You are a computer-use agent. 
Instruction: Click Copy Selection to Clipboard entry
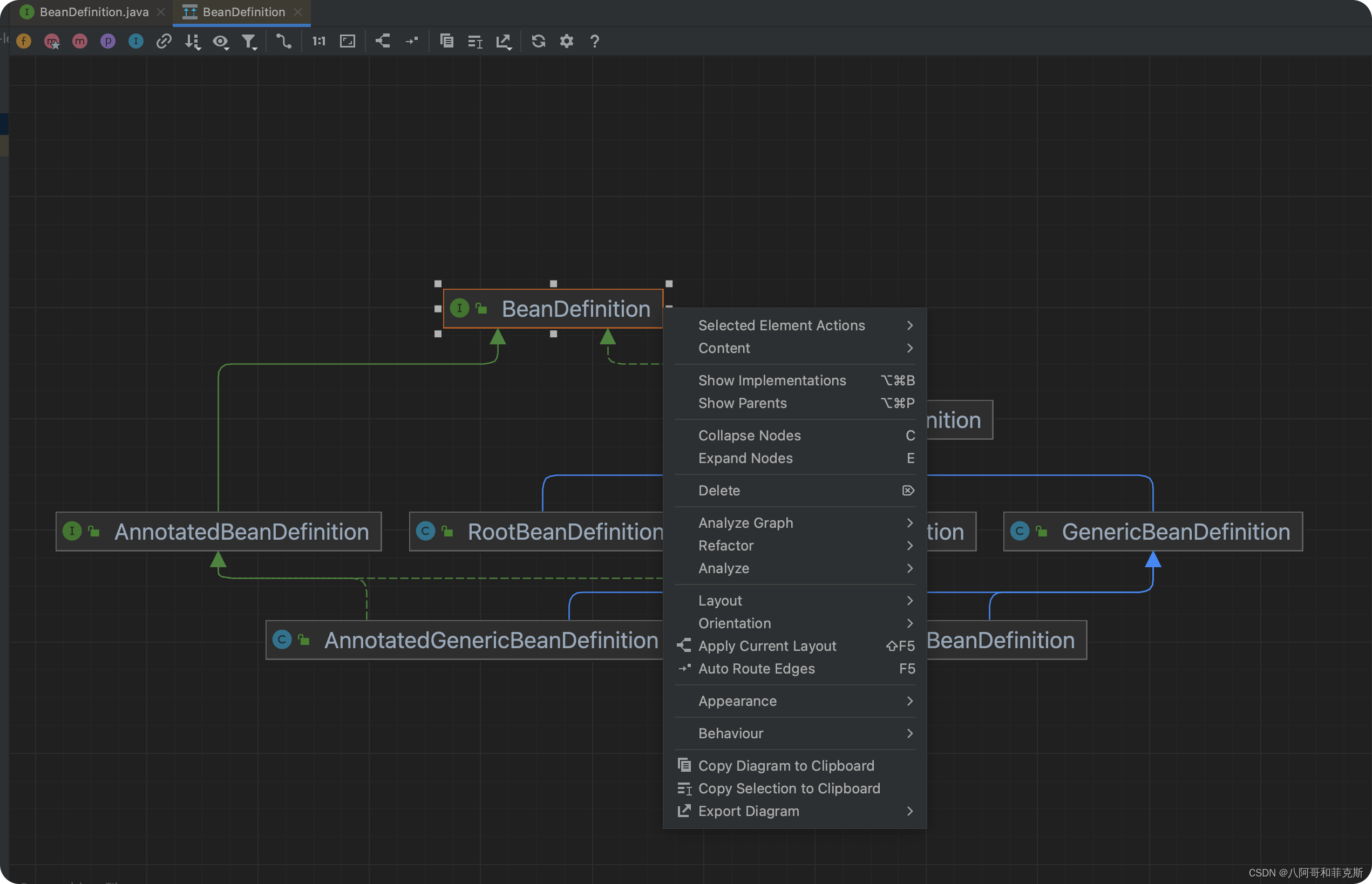(789, 788)
